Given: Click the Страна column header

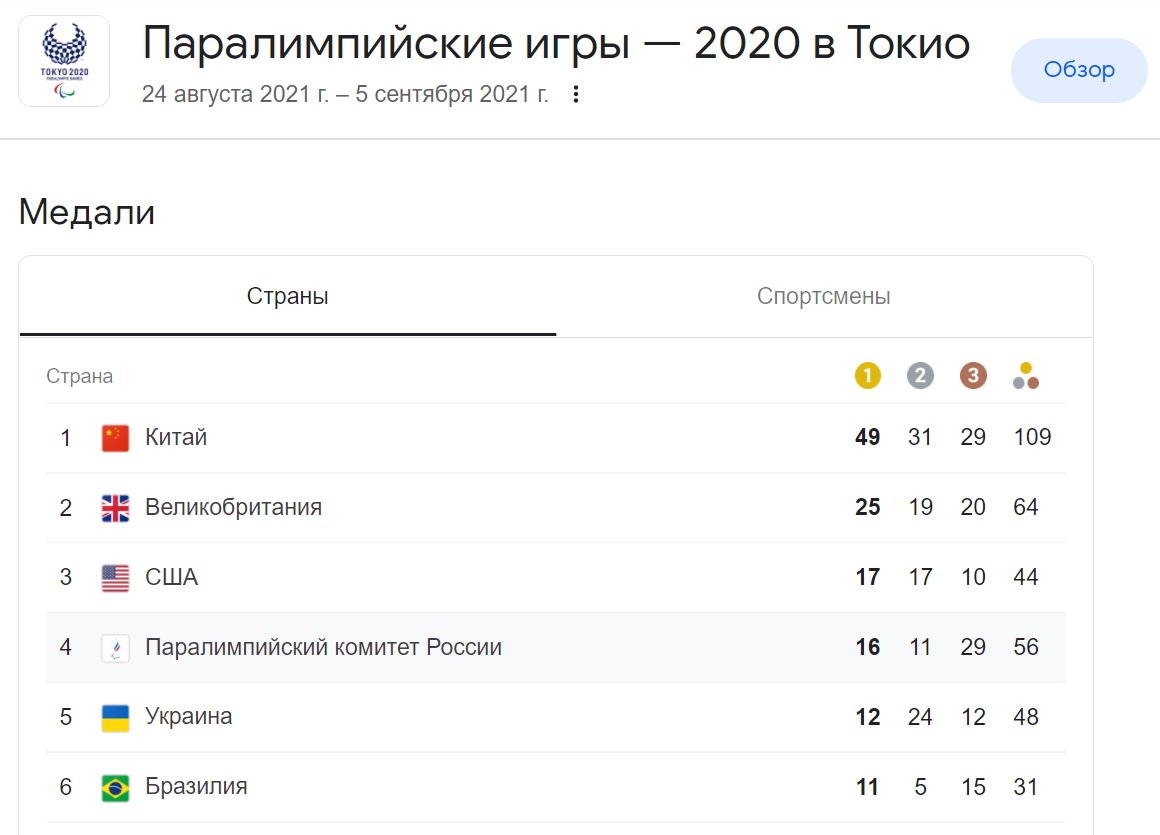Looking at the screenshot, I should pos(80,377).
